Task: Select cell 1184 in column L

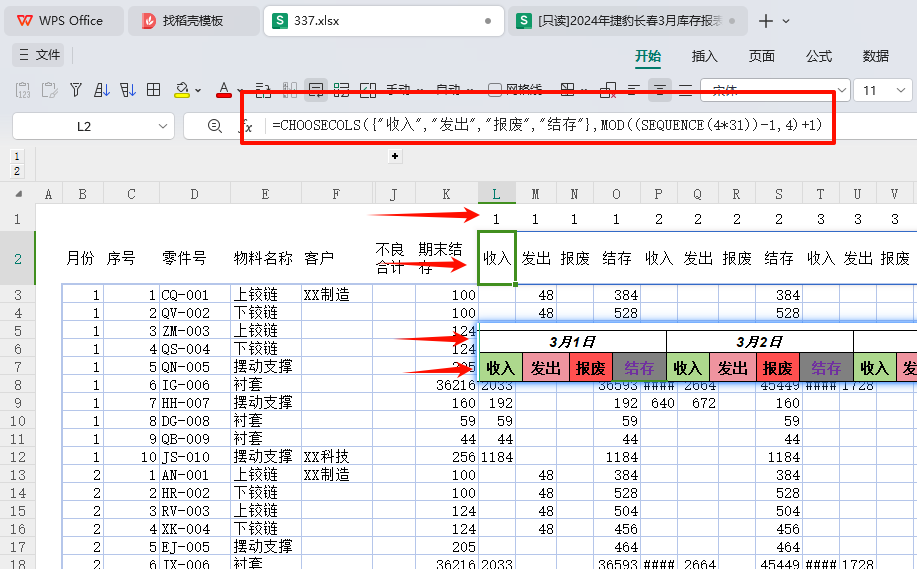Action: [497, 457]
